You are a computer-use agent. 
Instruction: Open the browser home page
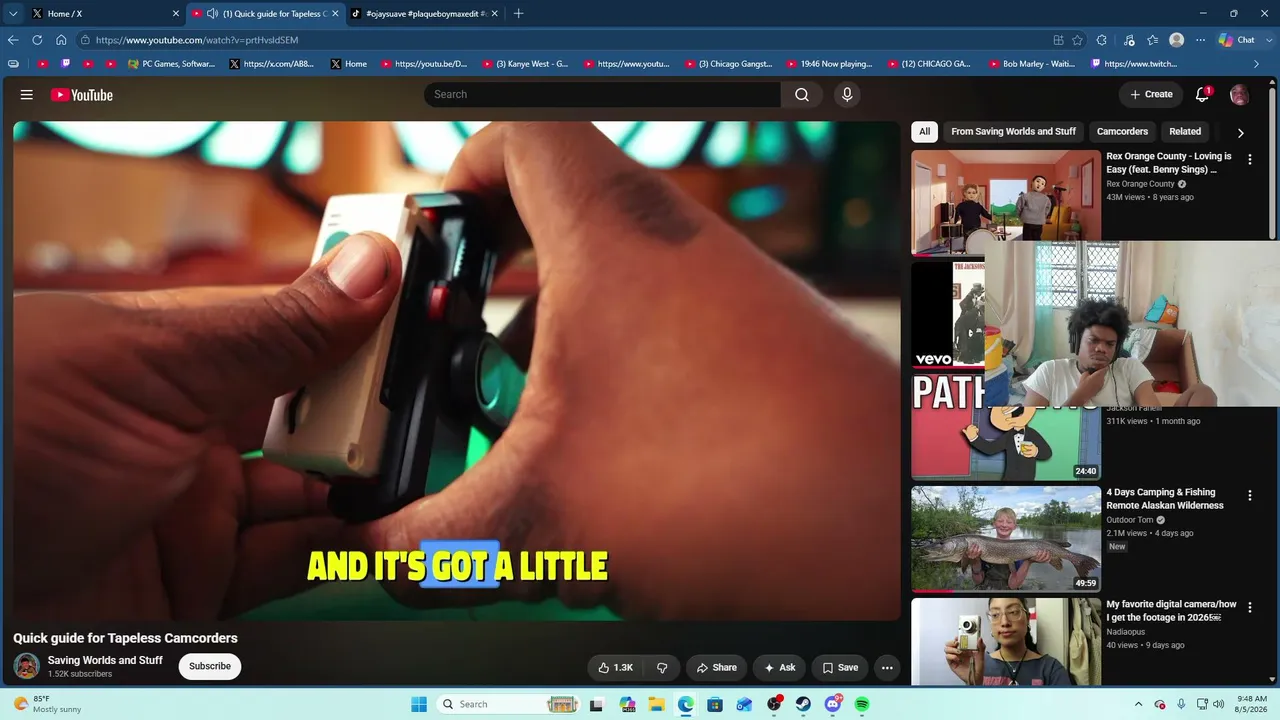click(x=61, y=40)
